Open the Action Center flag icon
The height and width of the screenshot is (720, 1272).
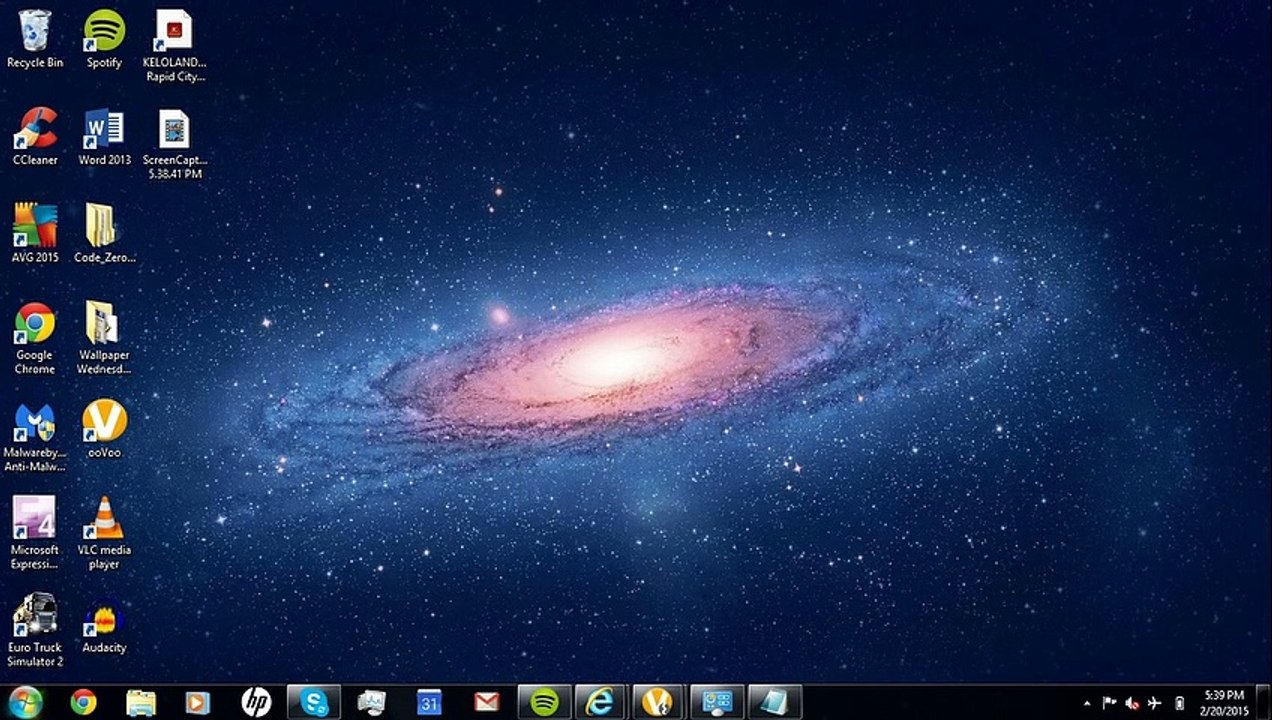(x=1109, y=703)
